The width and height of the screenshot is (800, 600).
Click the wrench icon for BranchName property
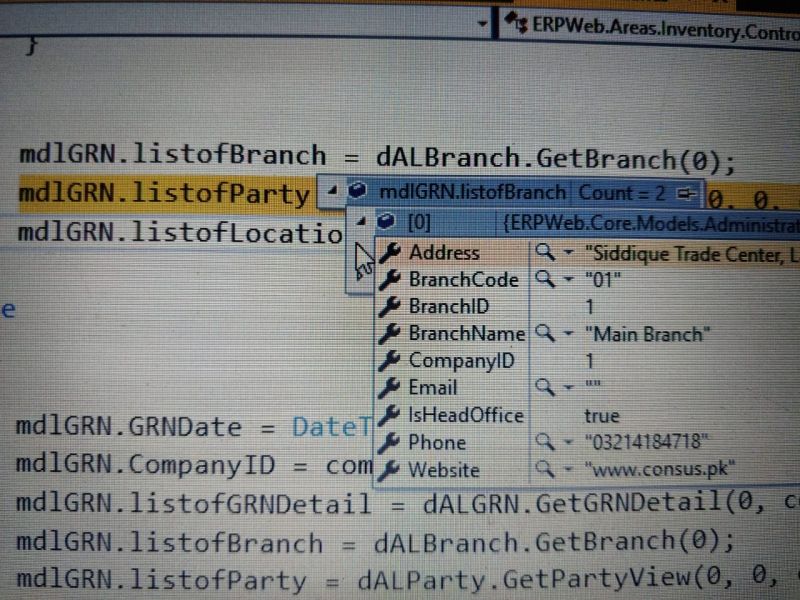390,333
